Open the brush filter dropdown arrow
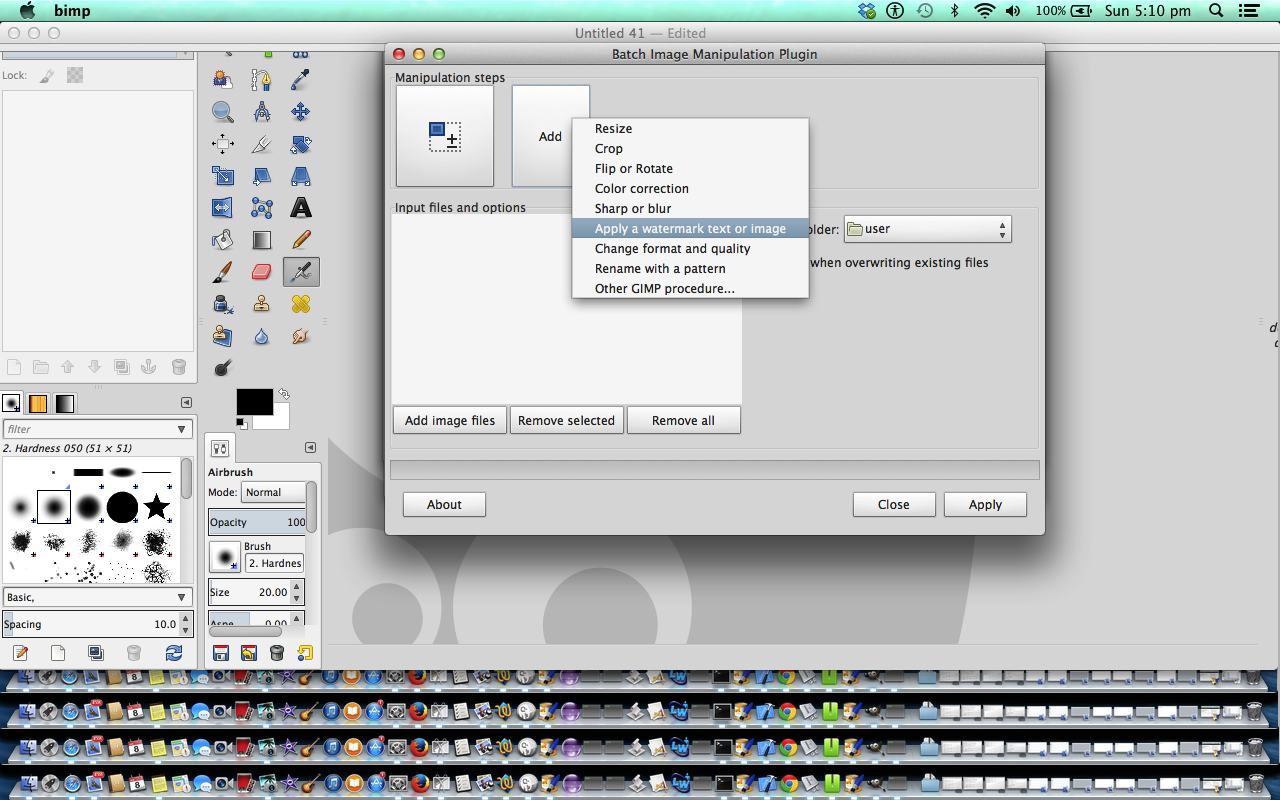Image resolution: width=1280 pixels, height=800 pixels. [x=181, y=429]
